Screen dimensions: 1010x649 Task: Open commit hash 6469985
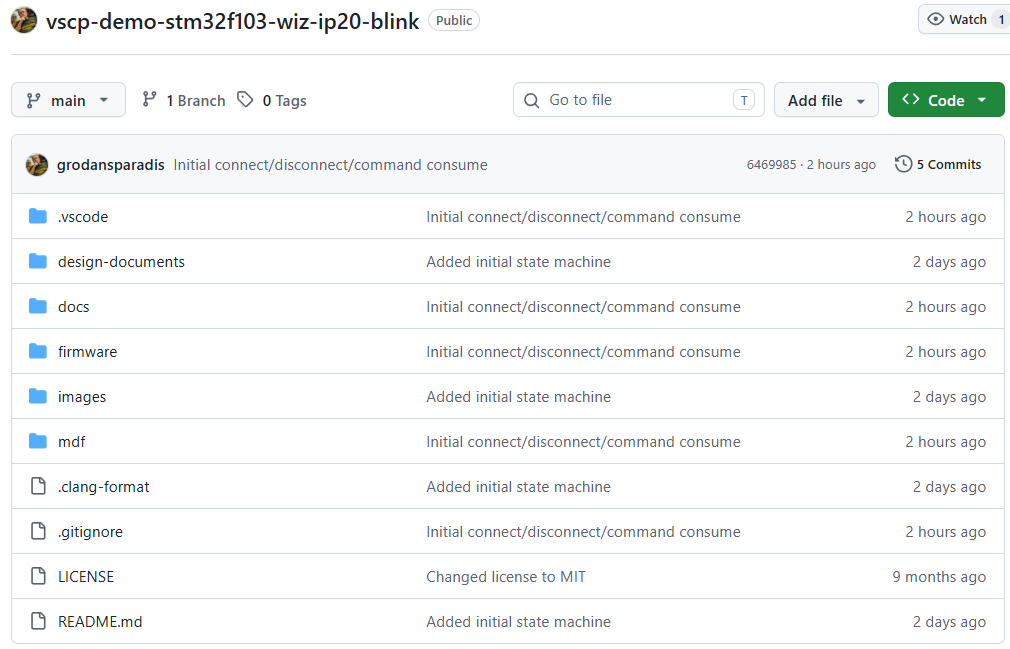772,165
